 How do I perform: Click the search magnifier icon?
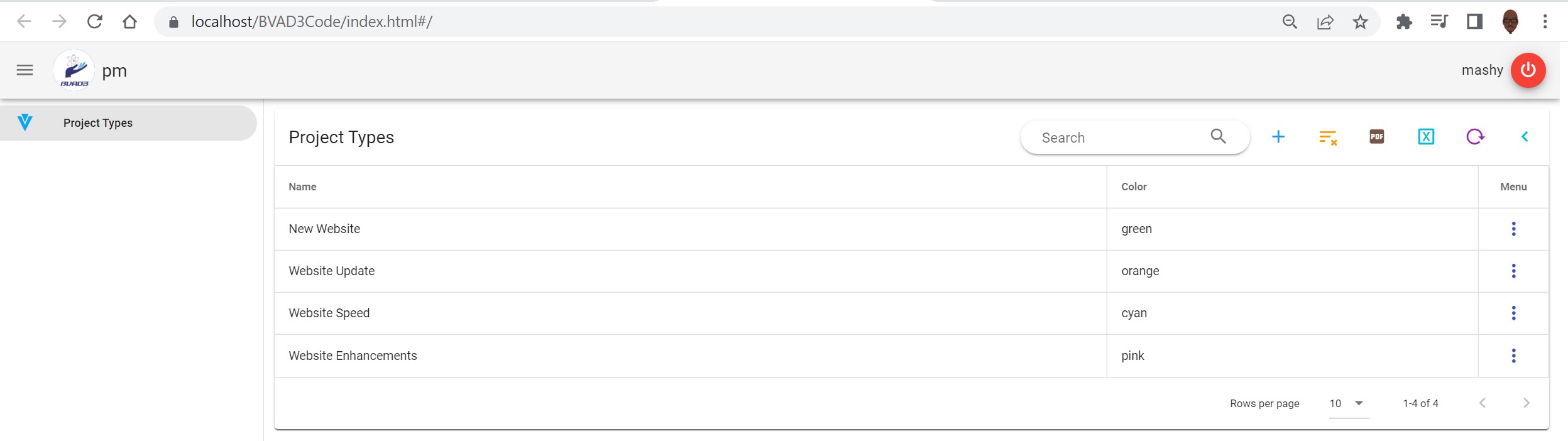1218,136
